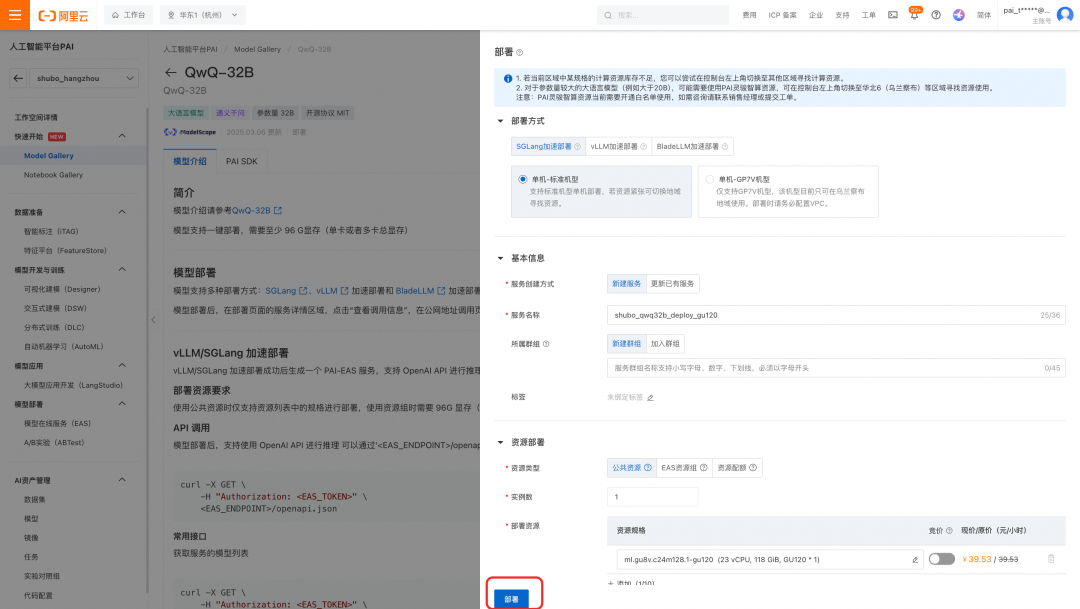Go back using the QwQ-32B arrow
Screen dimensions: 1080x609
(171, 72)
